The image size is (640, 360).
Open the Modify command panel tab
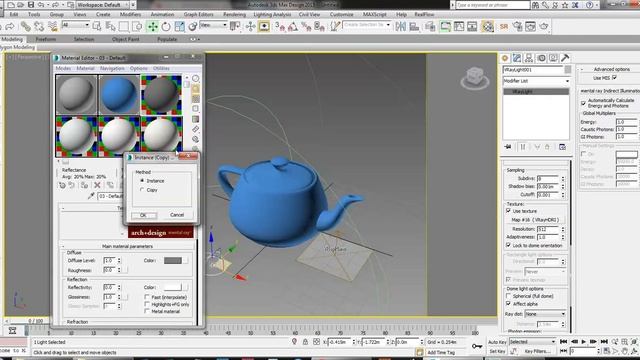point(517,58)
